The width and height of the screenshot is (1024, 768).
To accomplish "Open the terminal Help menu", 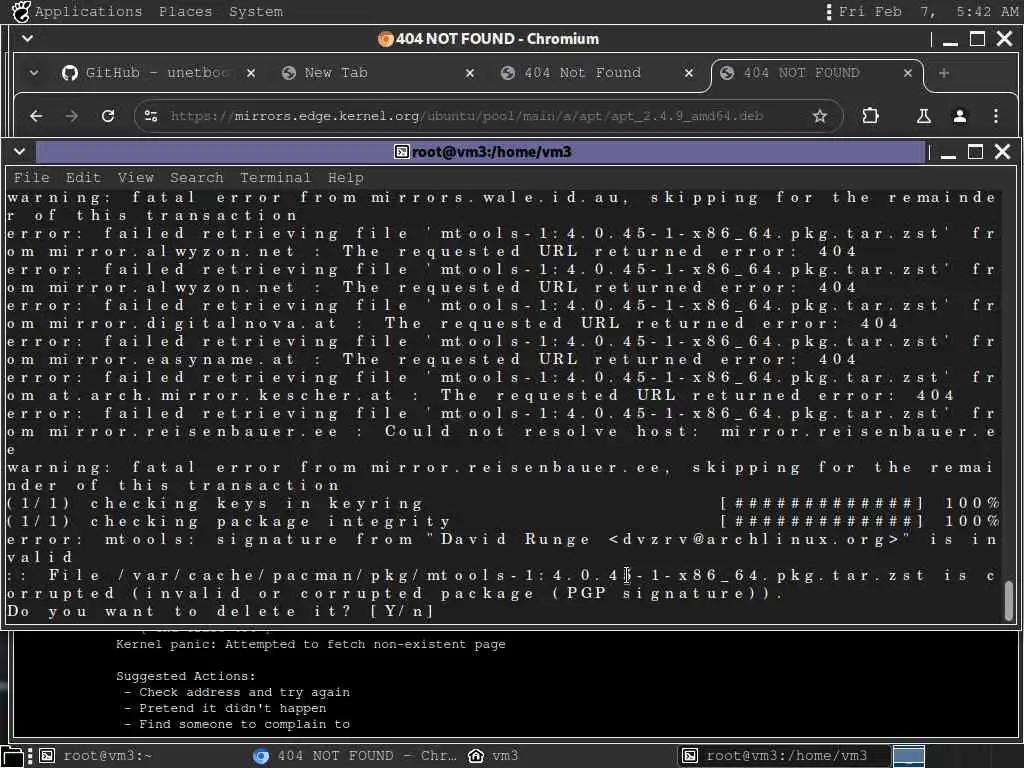I will tap(345, 178).
